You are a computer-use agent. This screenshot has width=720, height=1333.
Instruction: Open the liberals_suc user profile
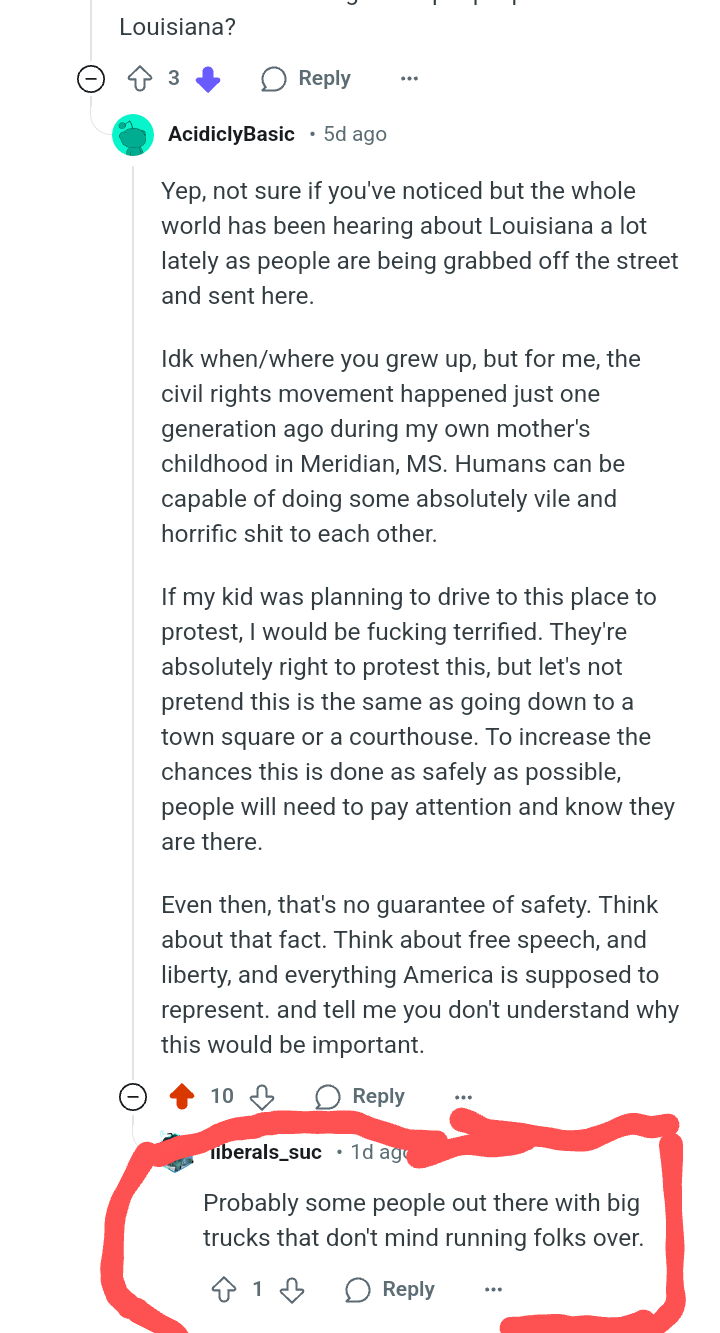click(266, 1152)
